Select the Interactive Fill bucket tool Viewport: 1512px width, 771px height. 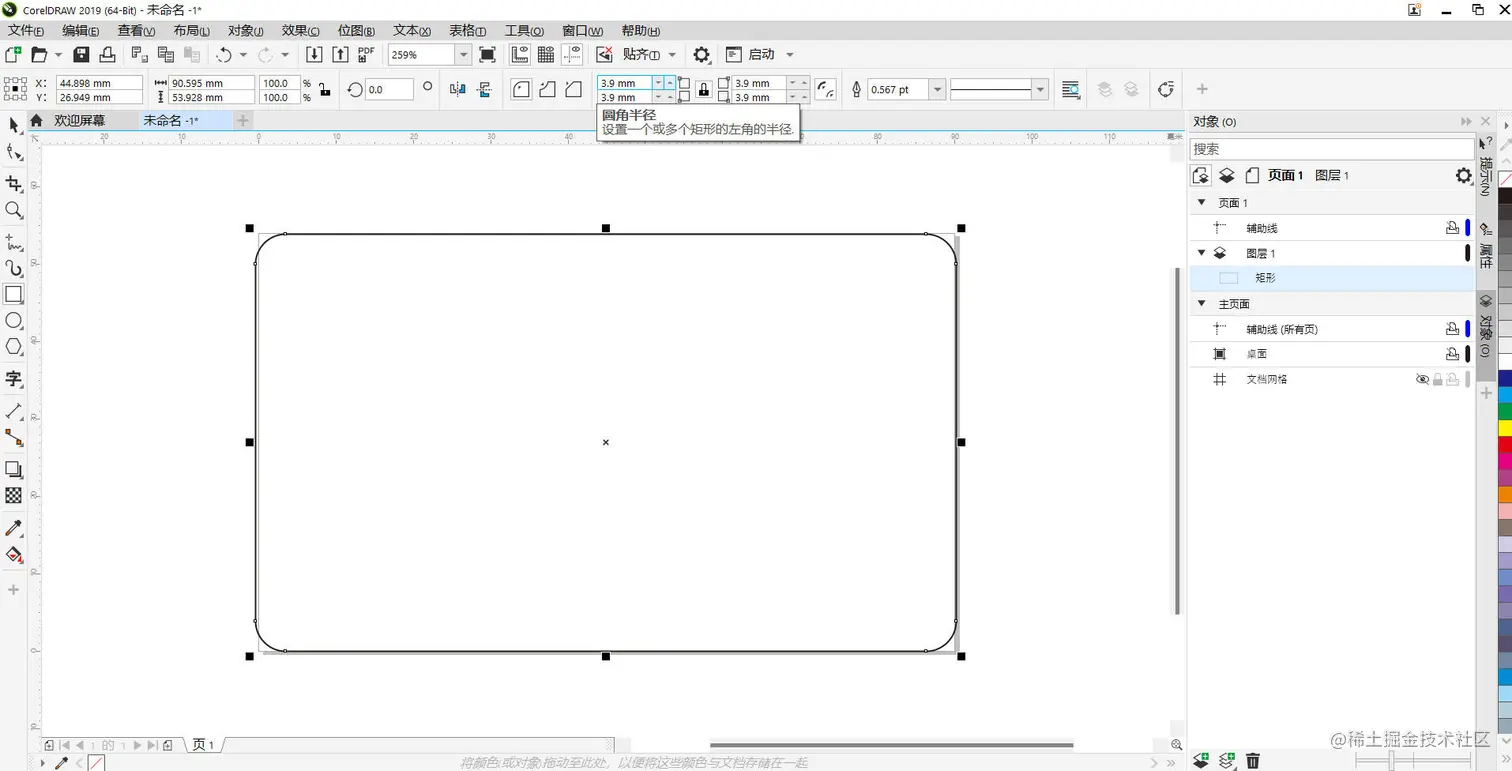click(14, 555)
